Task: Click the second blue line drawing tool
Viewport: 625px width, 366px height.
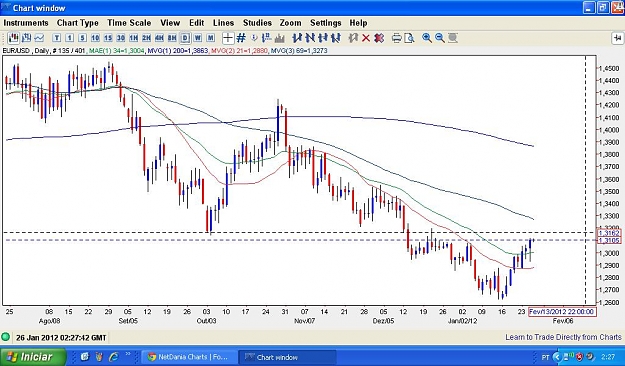Action: (x=310, y=38)
